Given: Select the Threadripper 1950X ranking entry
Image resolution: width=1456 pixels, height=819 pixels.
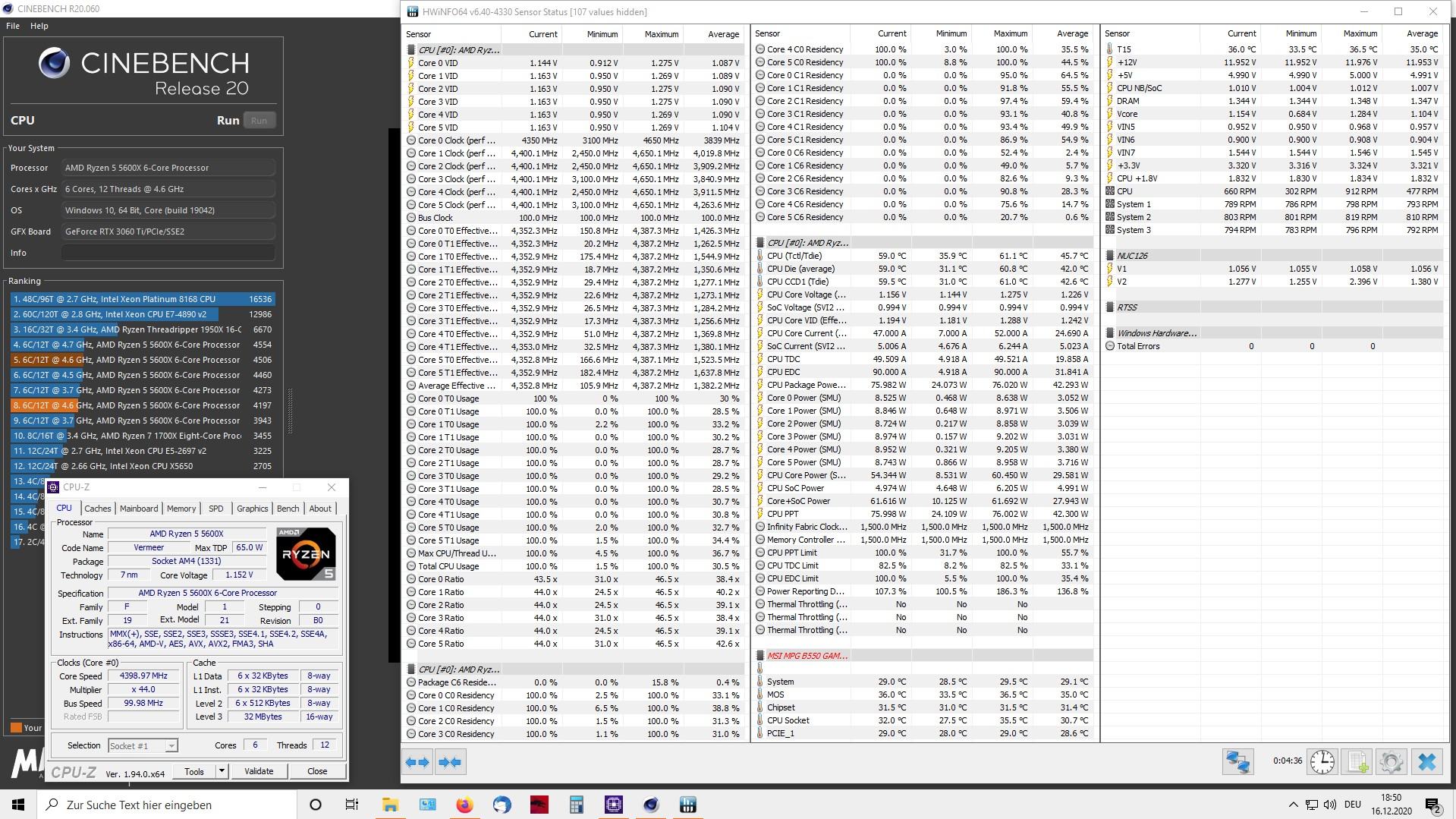Looking at the screenshot, I should pos(143,329).
